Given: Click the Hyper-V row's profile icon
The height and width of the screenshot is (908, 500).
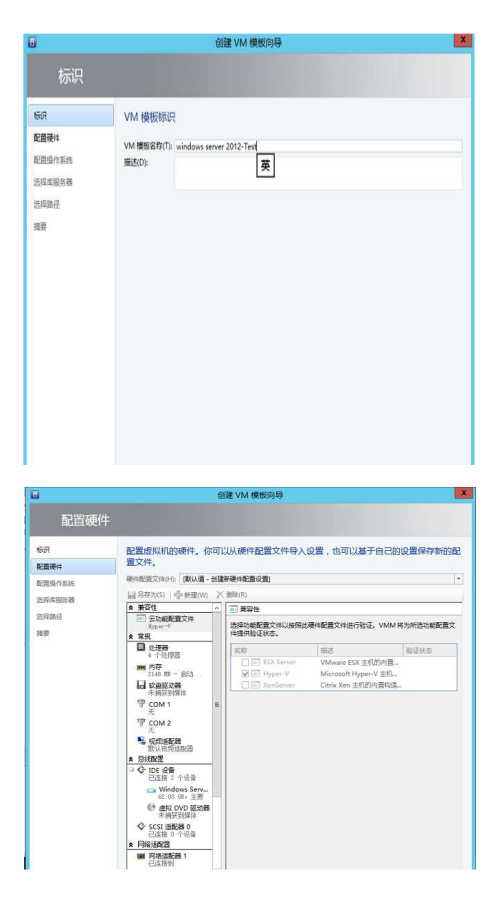Looking at the screenshot, I should [x=256, y=674].
